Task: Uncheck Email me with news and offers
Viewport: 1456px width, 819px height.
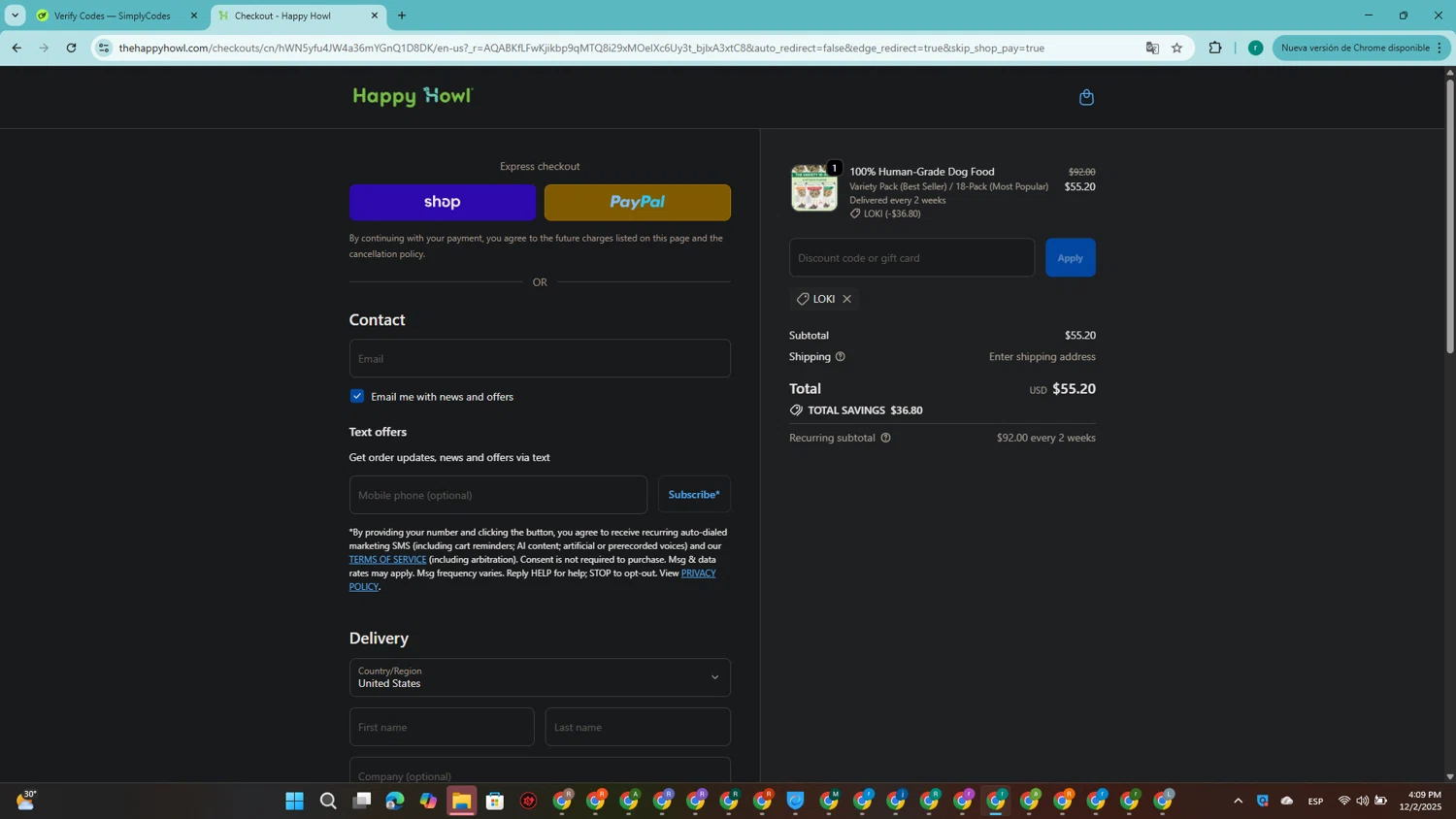Action: tap(357, 396)
